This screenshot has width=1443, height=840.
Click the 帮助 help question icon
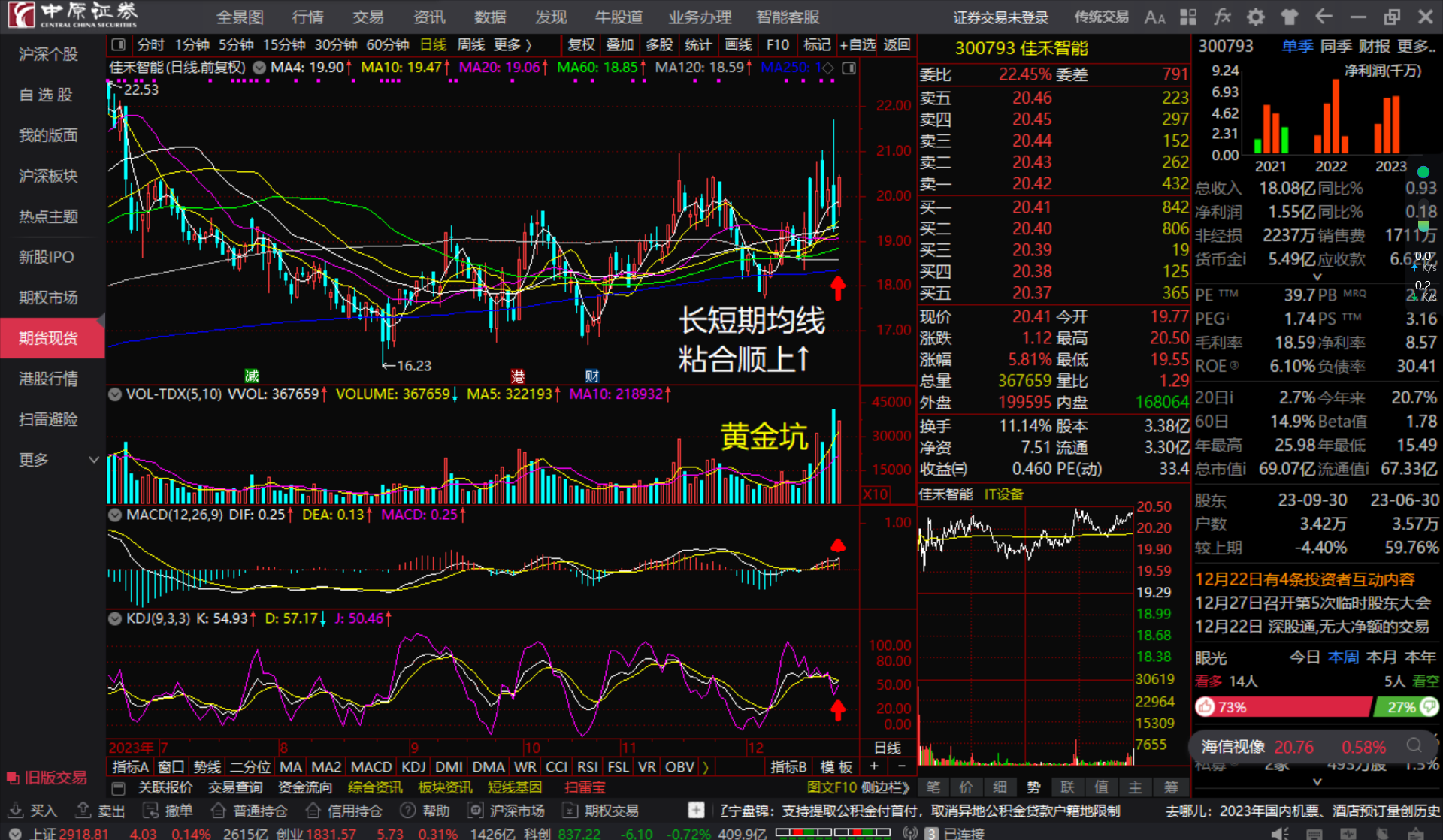[x=408, y=811]
